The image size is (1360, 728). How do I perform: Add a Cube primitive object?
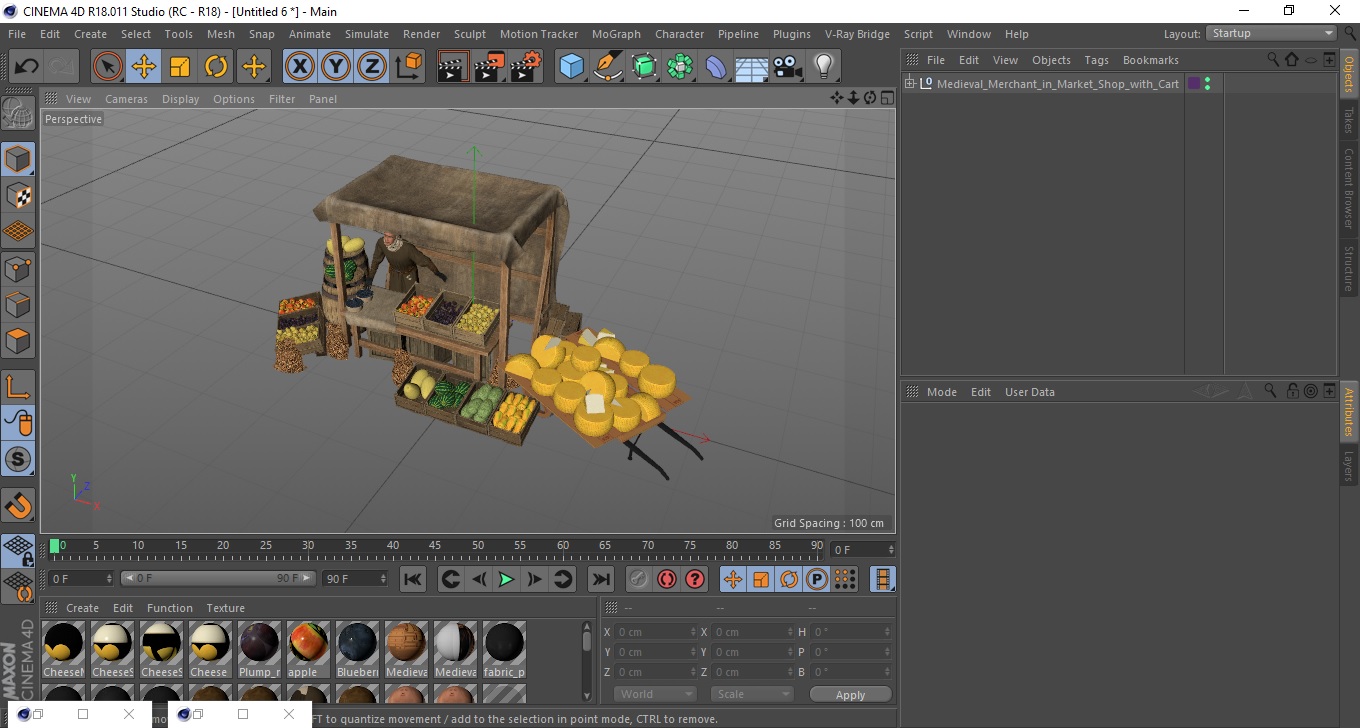572,67
